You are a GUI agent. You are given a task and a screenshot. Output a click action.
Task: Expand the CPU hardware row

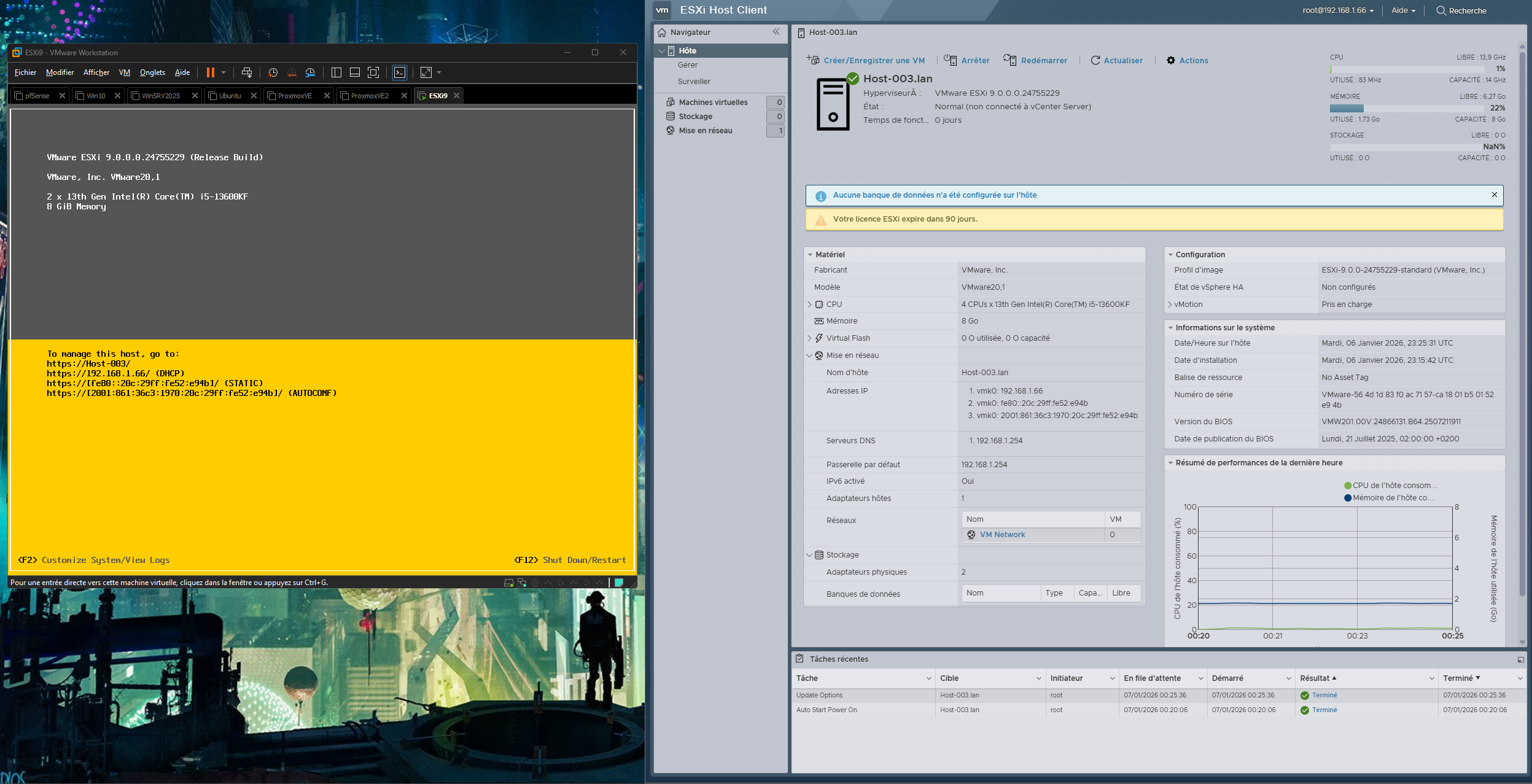point(809,305)
